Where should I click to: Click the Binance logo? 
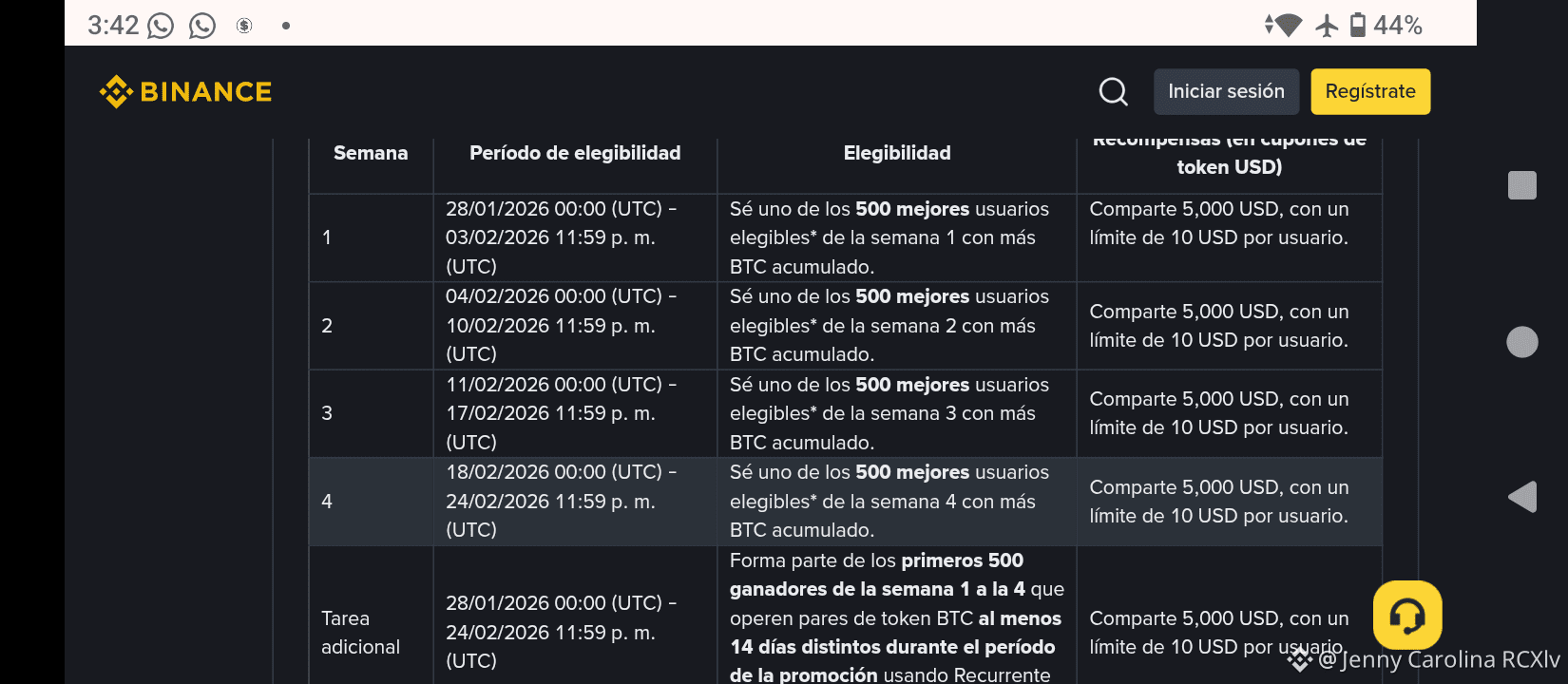click(186, 92)
